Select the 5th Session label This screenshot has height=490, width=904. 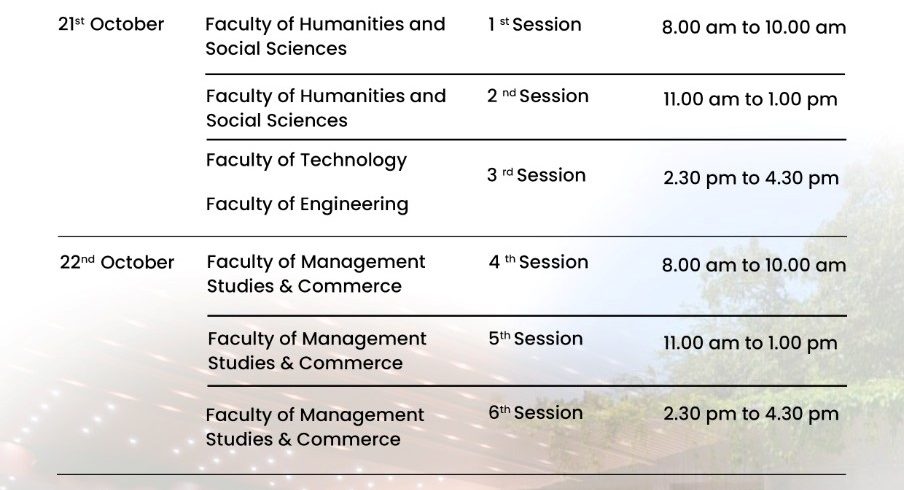tap(536, 339)
